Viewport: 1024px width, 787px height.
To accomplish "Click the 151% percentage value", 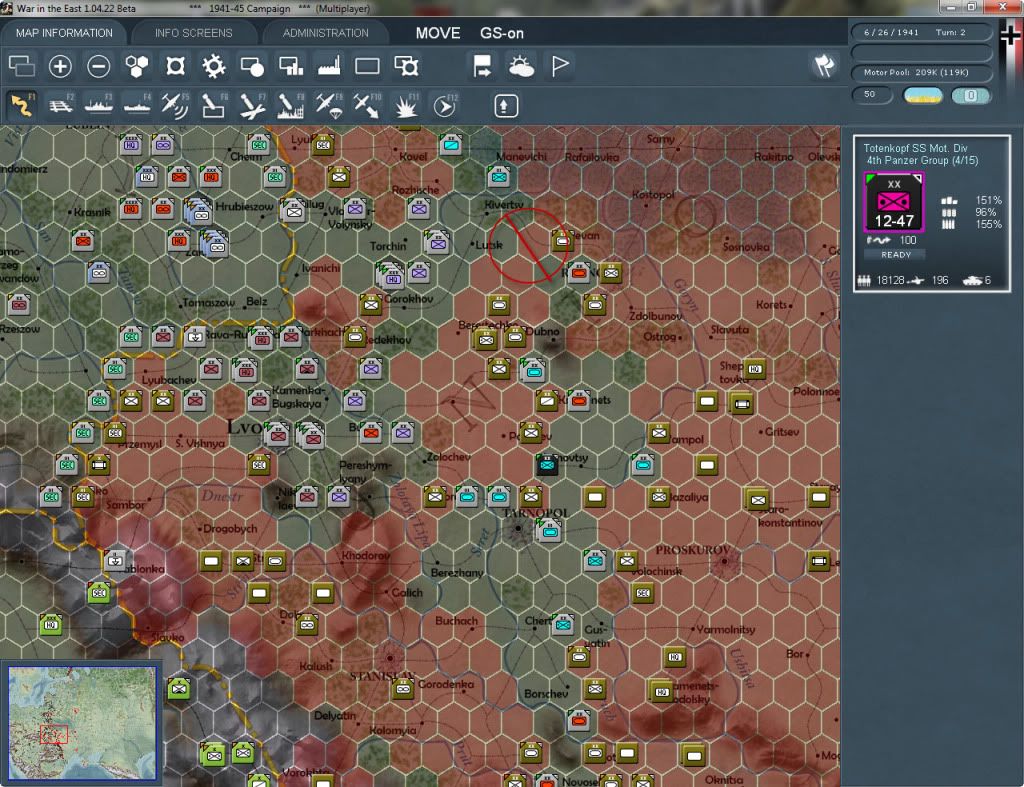I will tap(989, 201).
